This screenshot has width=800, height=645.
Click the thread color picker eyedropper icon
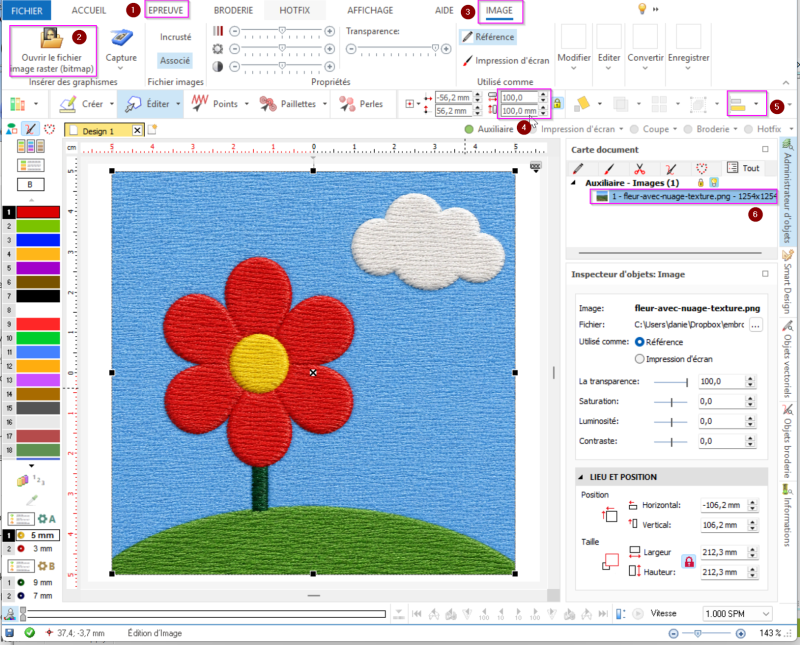(32, 500)
